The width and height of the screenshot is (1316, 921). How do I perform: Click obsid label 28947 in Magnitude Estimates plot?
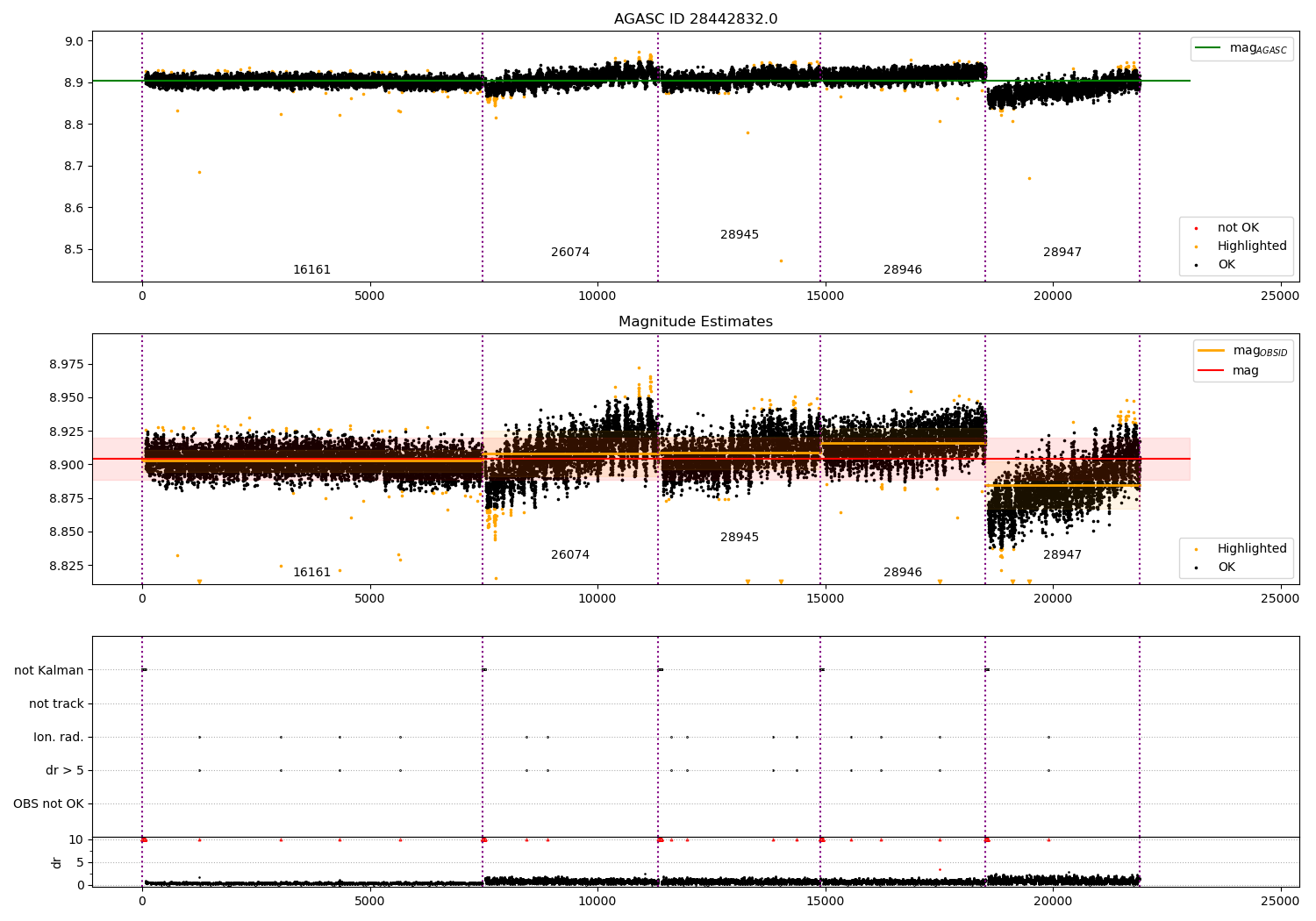(x=1062, y=555)
